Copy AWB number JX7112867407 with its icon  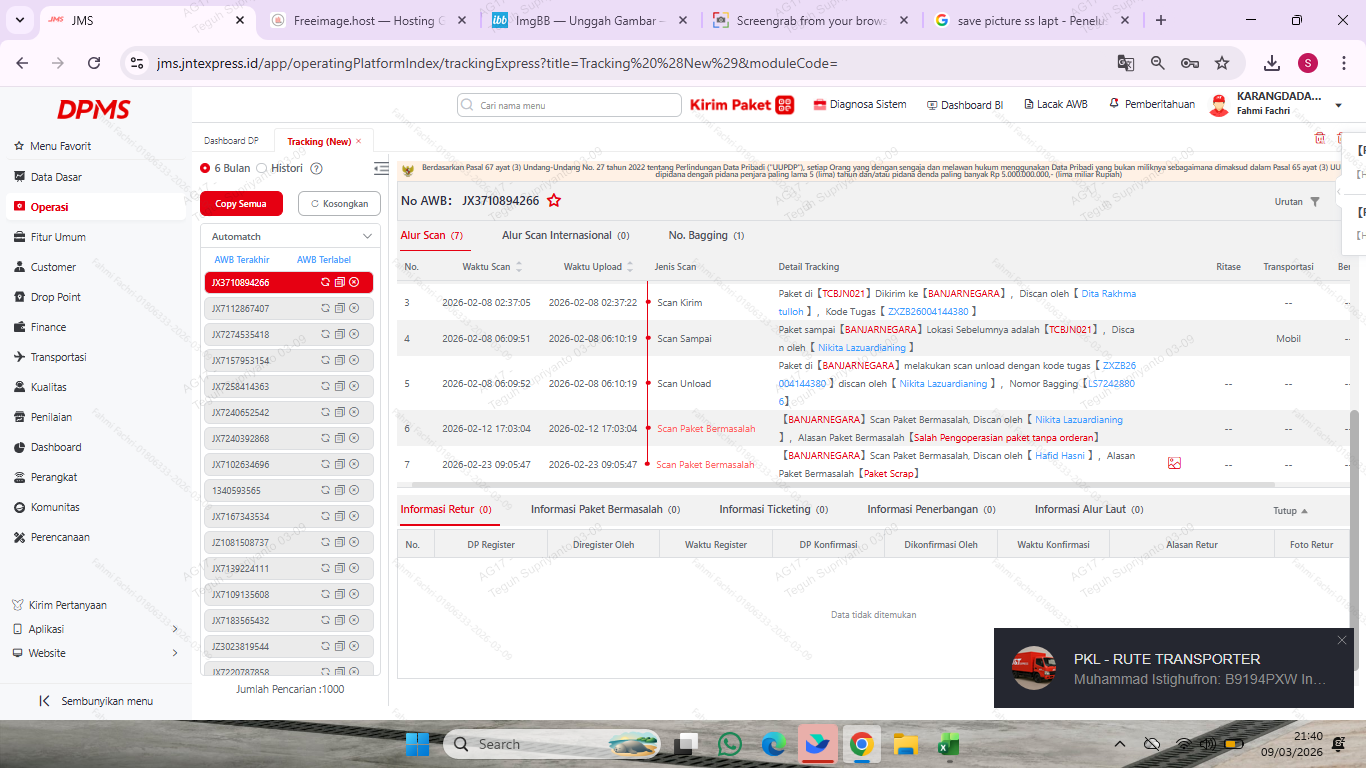click(x=339, y=308)
